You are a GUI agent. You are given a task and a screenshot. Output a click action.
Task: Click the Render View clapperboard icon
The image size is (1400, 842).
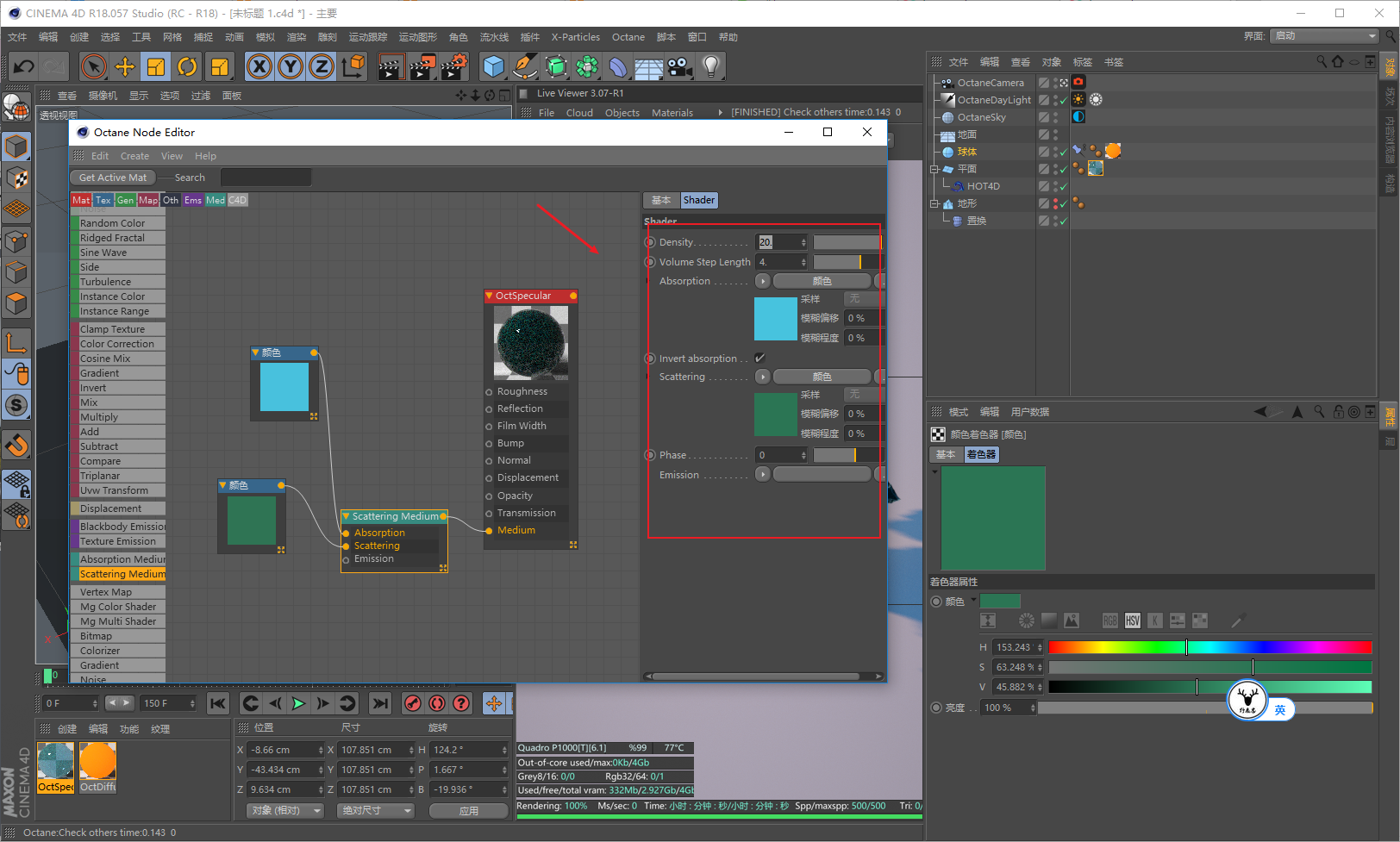391,66
